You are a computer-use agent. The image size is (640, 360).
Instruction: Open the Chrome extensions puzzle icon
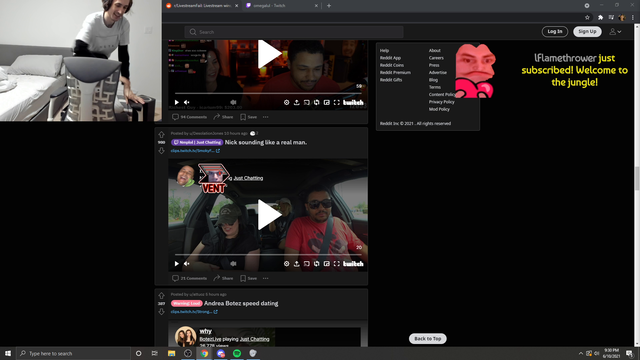(600, 18)
